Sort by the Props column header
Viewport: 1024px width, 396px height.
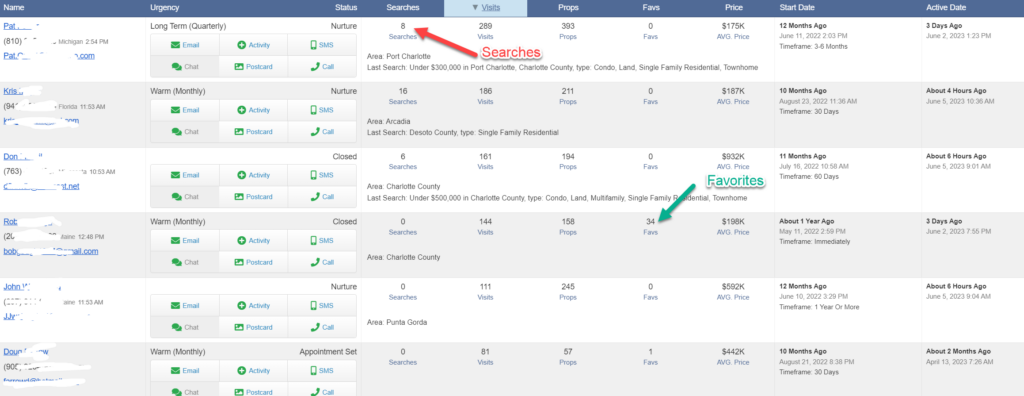click(x=568, y=8)
